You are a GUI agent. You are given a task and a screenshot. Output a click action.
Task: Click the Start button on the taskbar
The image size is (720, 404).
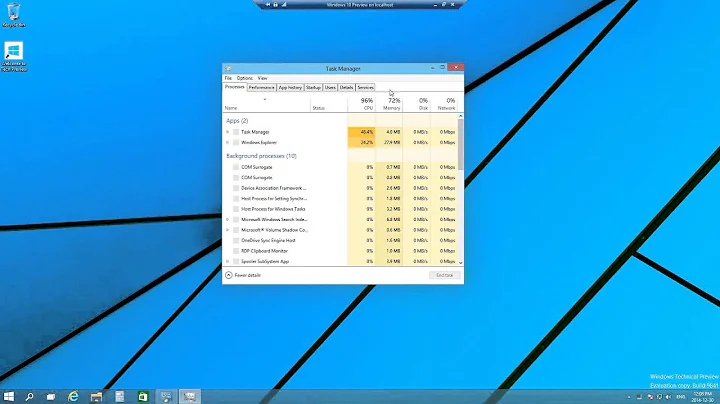coord(9,397)
